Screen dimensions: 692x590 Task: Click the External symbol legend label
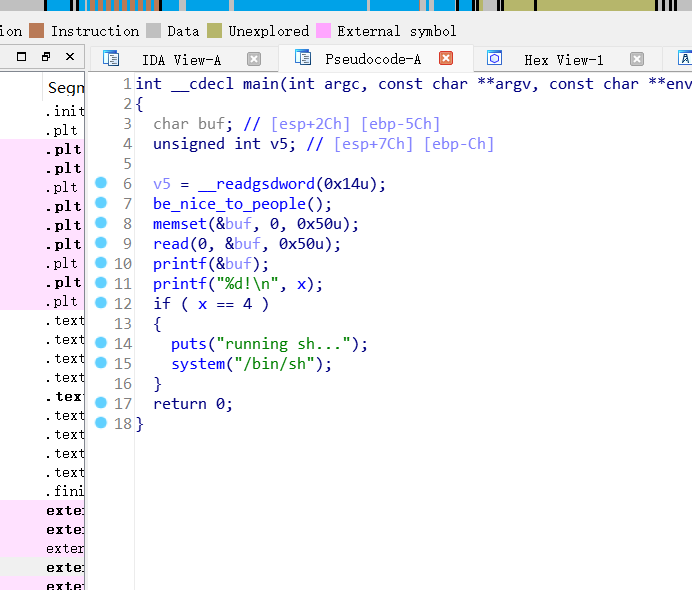(x=396, y=31)
